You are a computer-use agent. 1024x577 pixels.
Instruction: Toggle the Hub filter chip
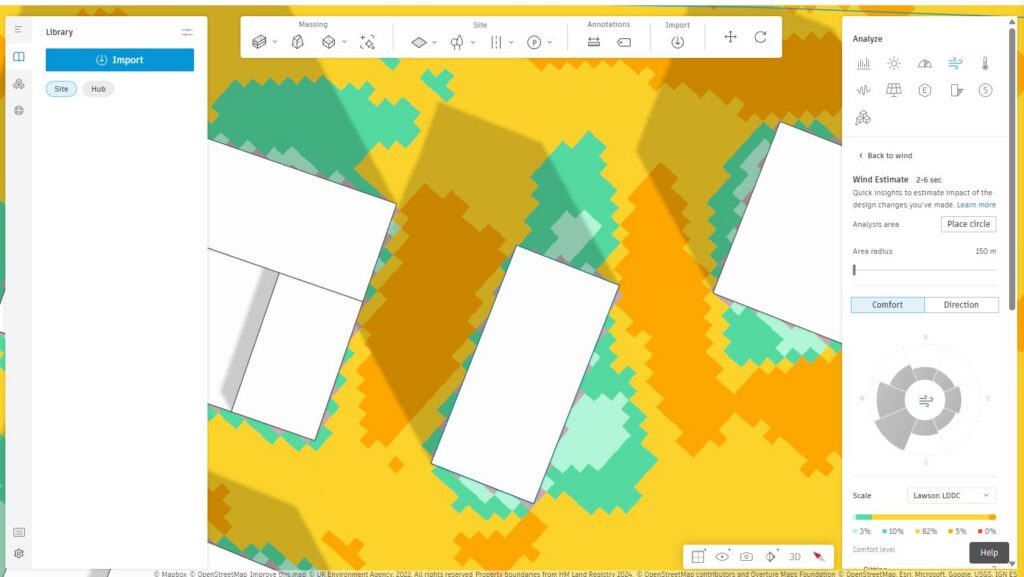pos(98,89)
